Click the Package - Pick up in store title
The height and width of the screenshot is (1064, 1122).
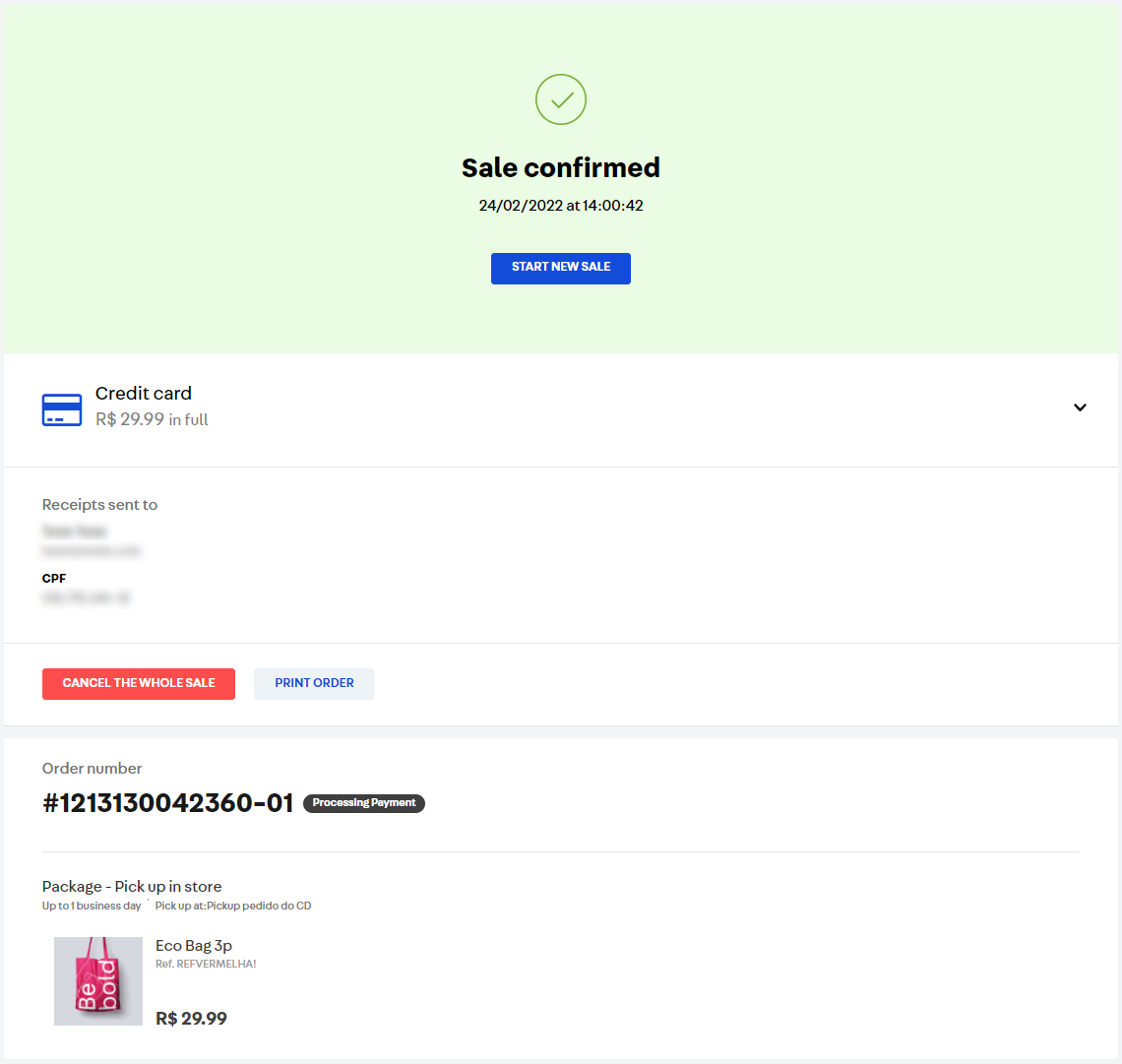click(132, 887)
